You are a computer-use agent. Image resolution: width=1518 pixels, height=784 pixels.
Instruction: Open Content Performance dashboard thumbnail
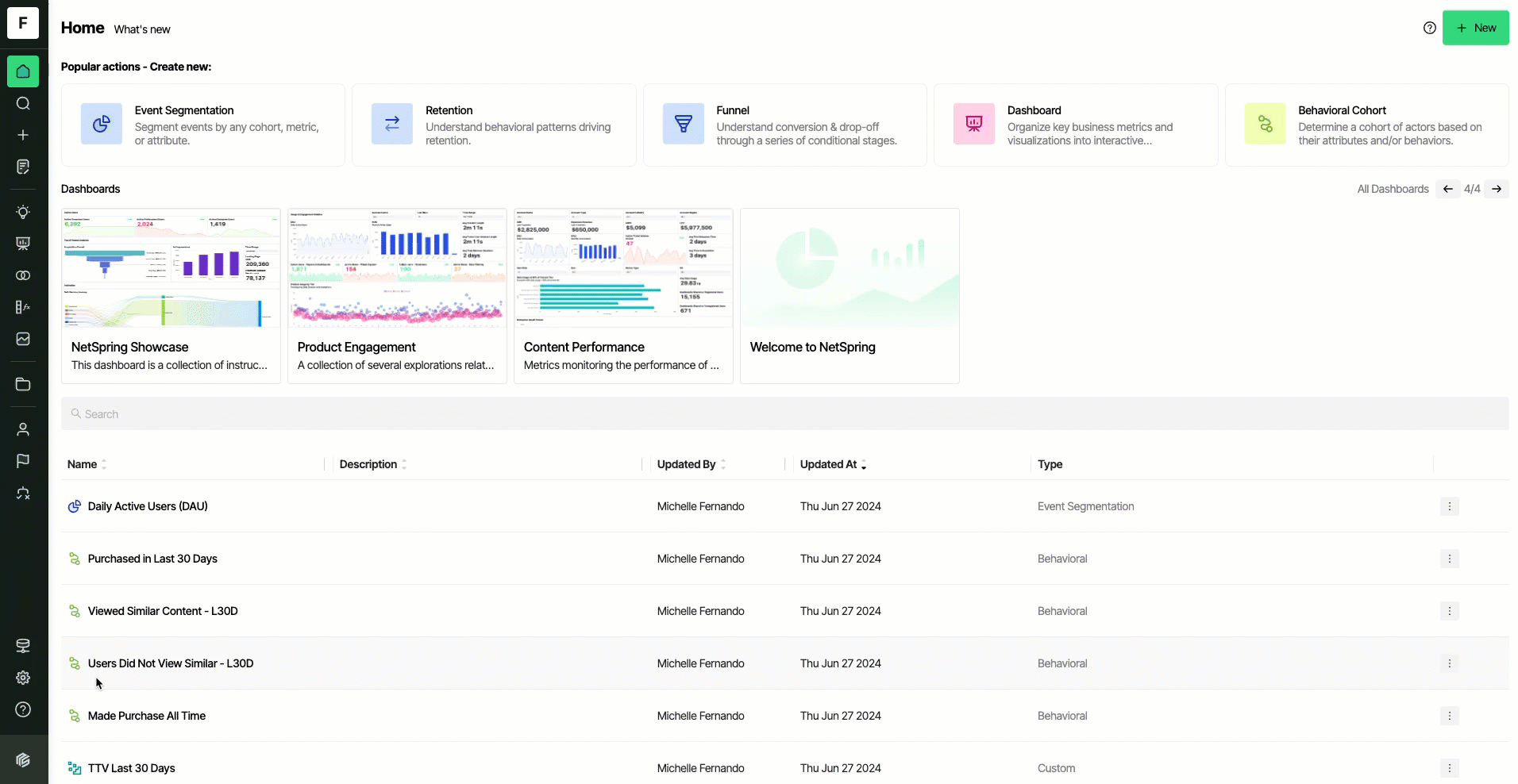[x=623, y=268]
